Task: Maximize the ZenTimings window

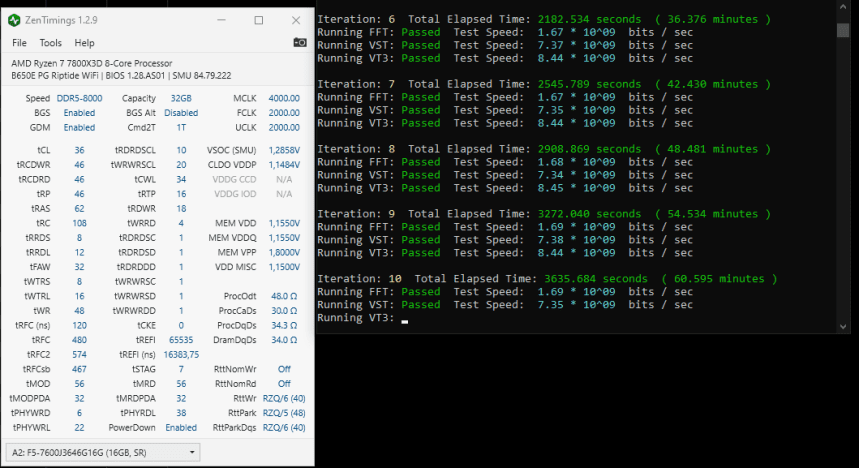Action: tap(259, 20)
